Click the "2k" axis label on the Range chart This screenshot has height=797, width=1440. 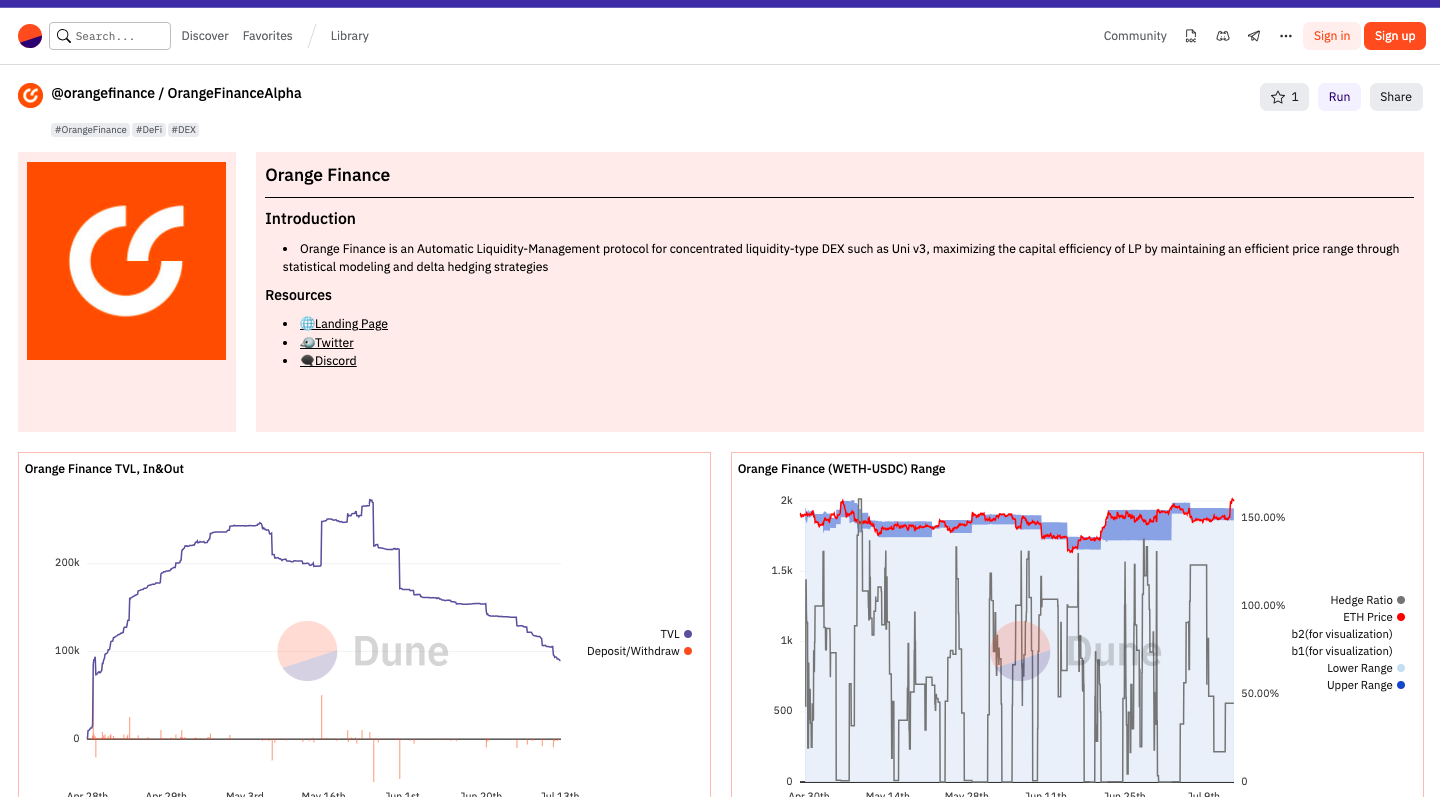[786, 501]
